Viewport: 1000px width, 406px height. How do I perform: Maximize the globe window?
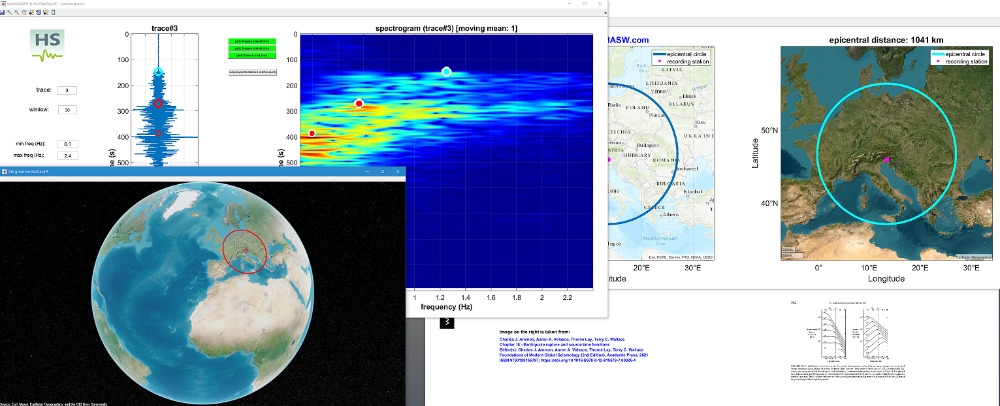[382, 171]
